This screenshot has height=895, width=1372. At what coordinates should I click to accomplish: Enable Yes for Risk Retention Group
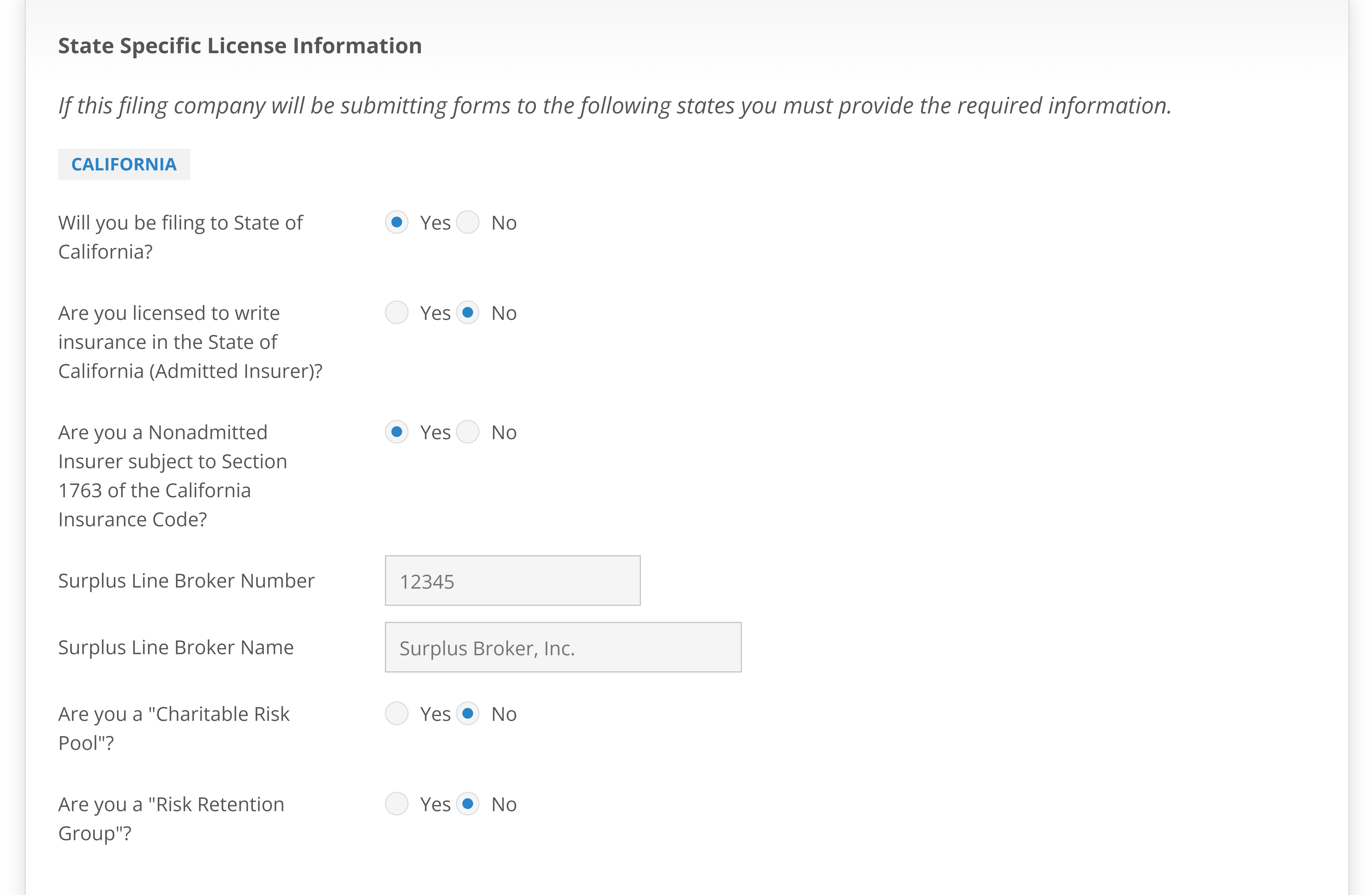(x=397, y=803)
